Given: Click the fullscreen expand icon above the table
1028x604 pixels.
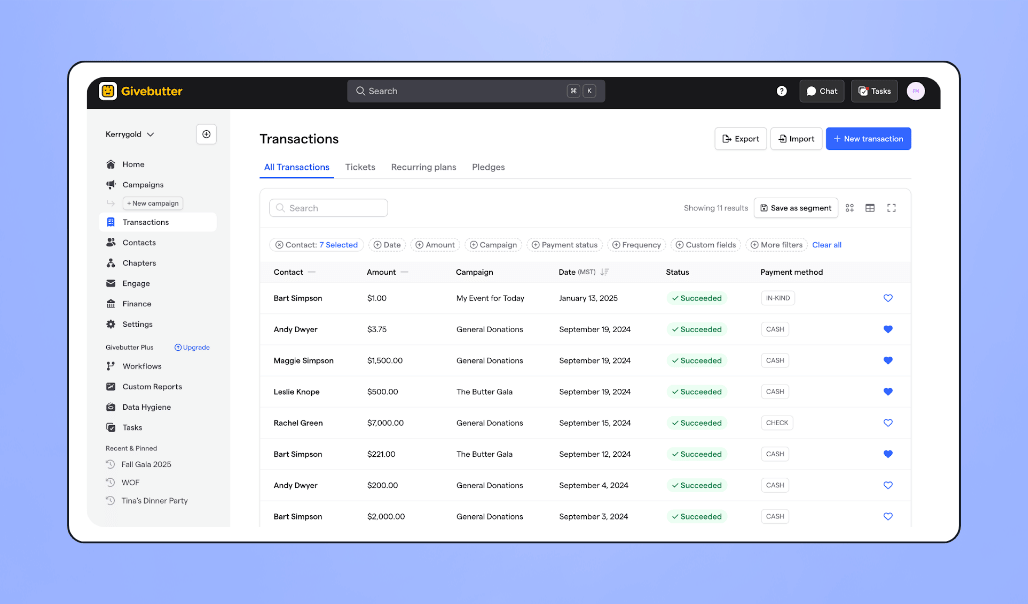Looking at the screenshot, I should point(891,208).
